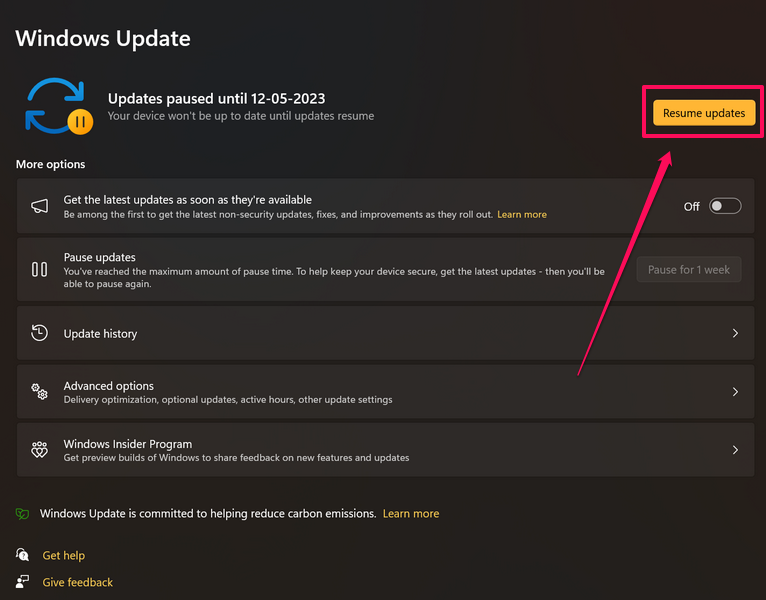
Task: Select the Update history row label
Action: [x=100, y=334]
